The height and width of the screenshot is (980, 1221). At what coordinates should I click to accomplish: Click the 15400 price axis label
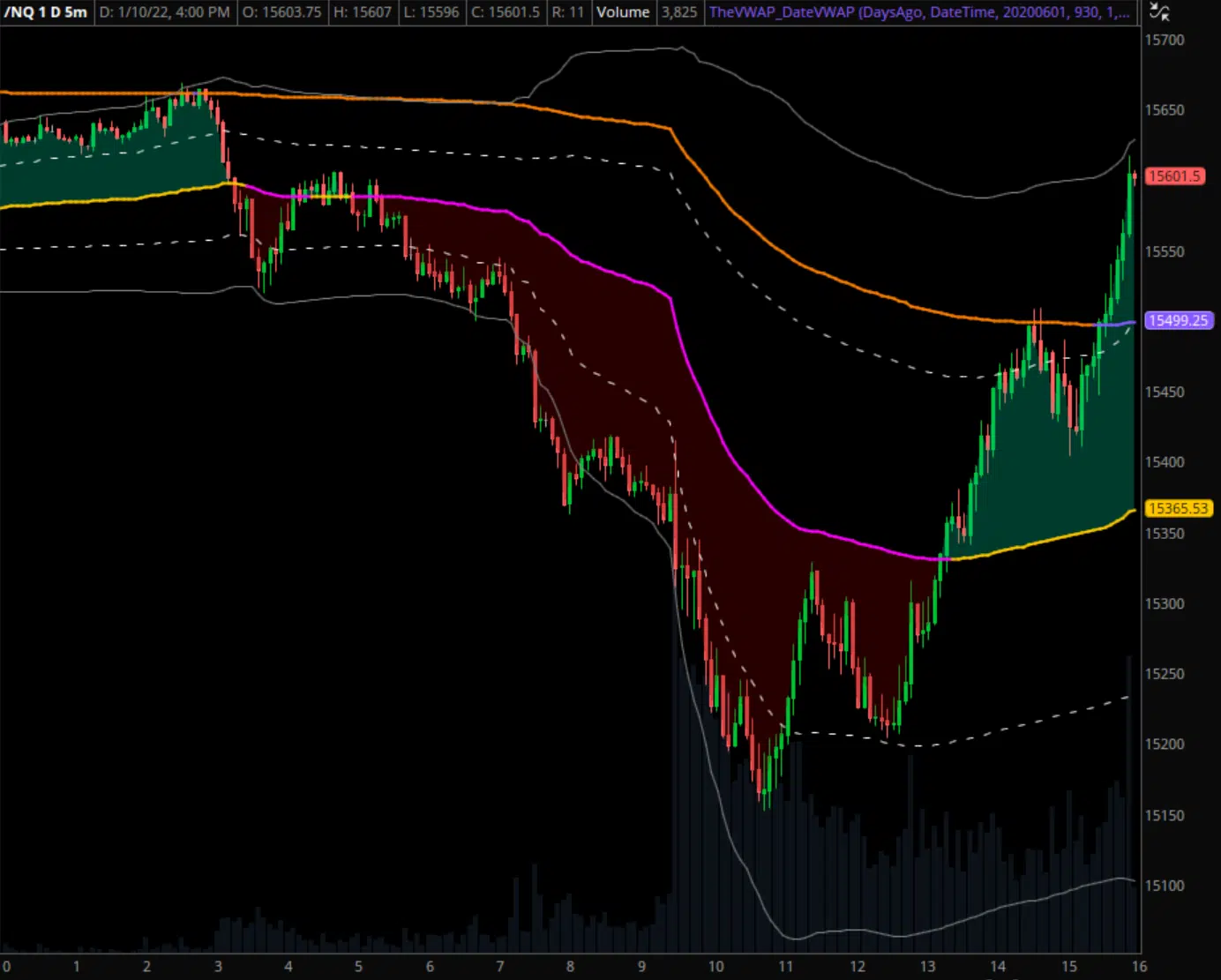coord(1165,462)
